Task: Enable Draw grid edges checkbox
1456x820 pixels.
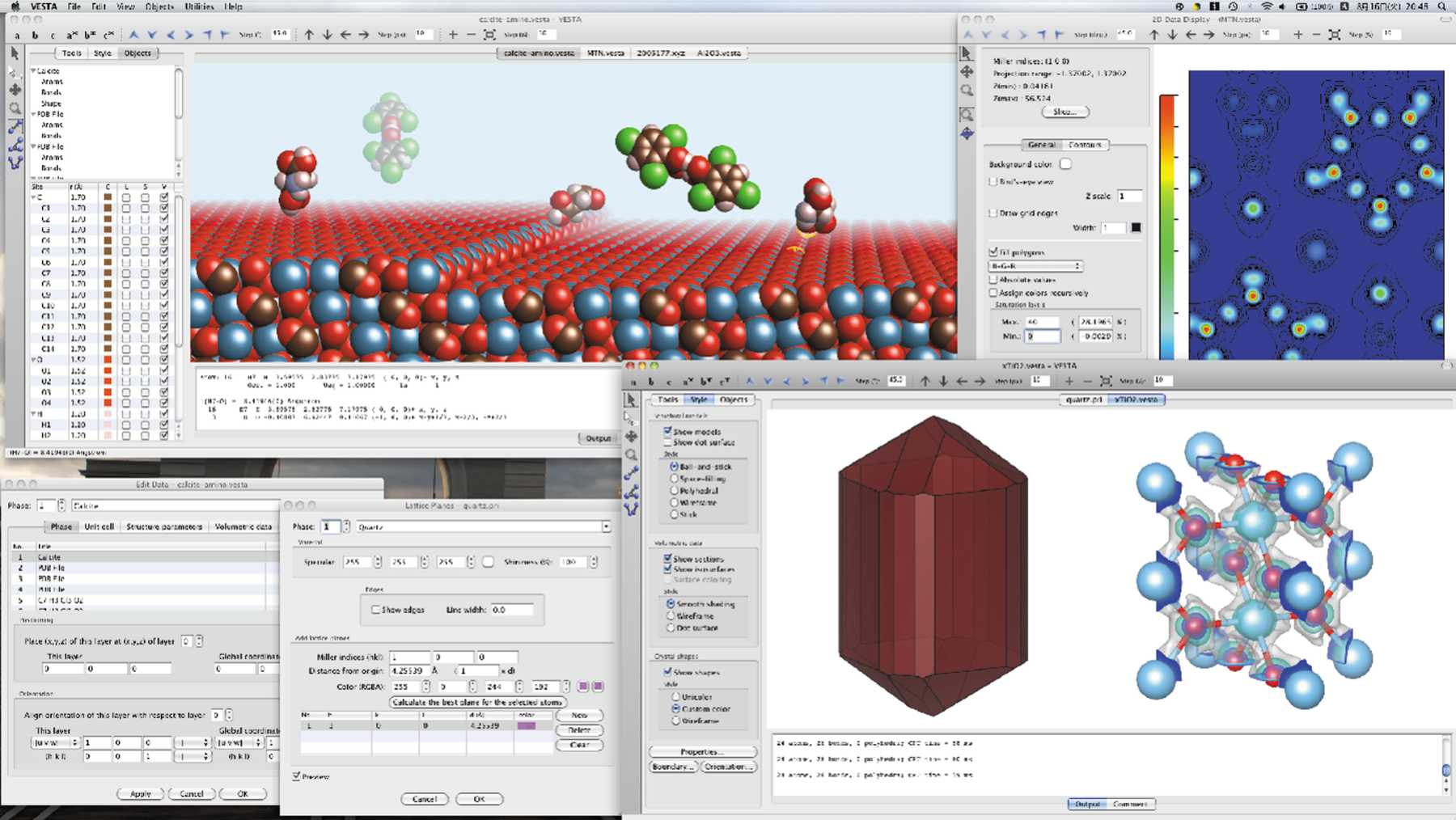Action: (993, 213)
